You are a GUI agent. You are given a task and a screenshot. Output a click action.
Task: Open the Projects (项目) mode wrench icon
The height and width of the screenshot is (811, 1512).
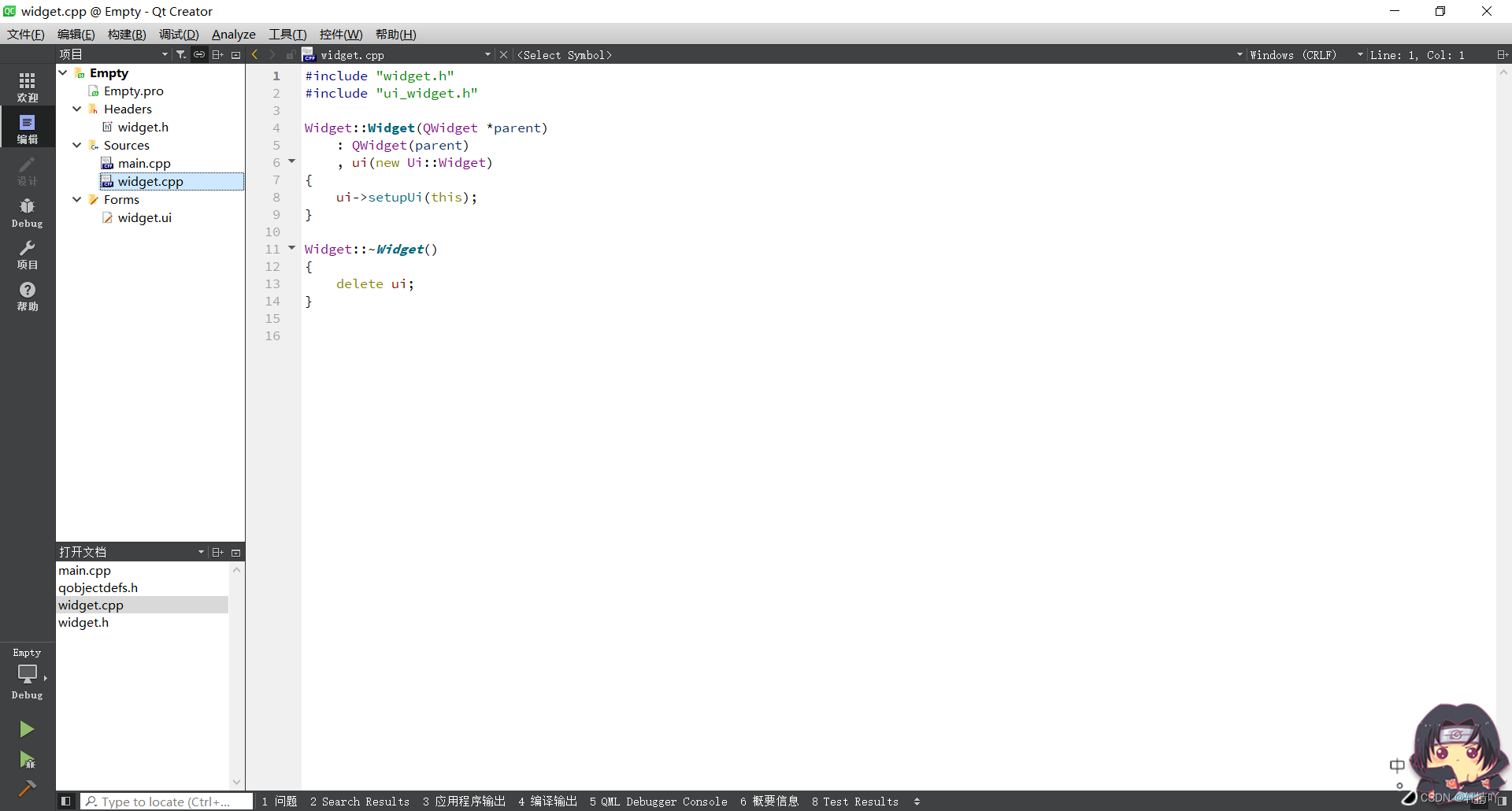tap(28, 254)
